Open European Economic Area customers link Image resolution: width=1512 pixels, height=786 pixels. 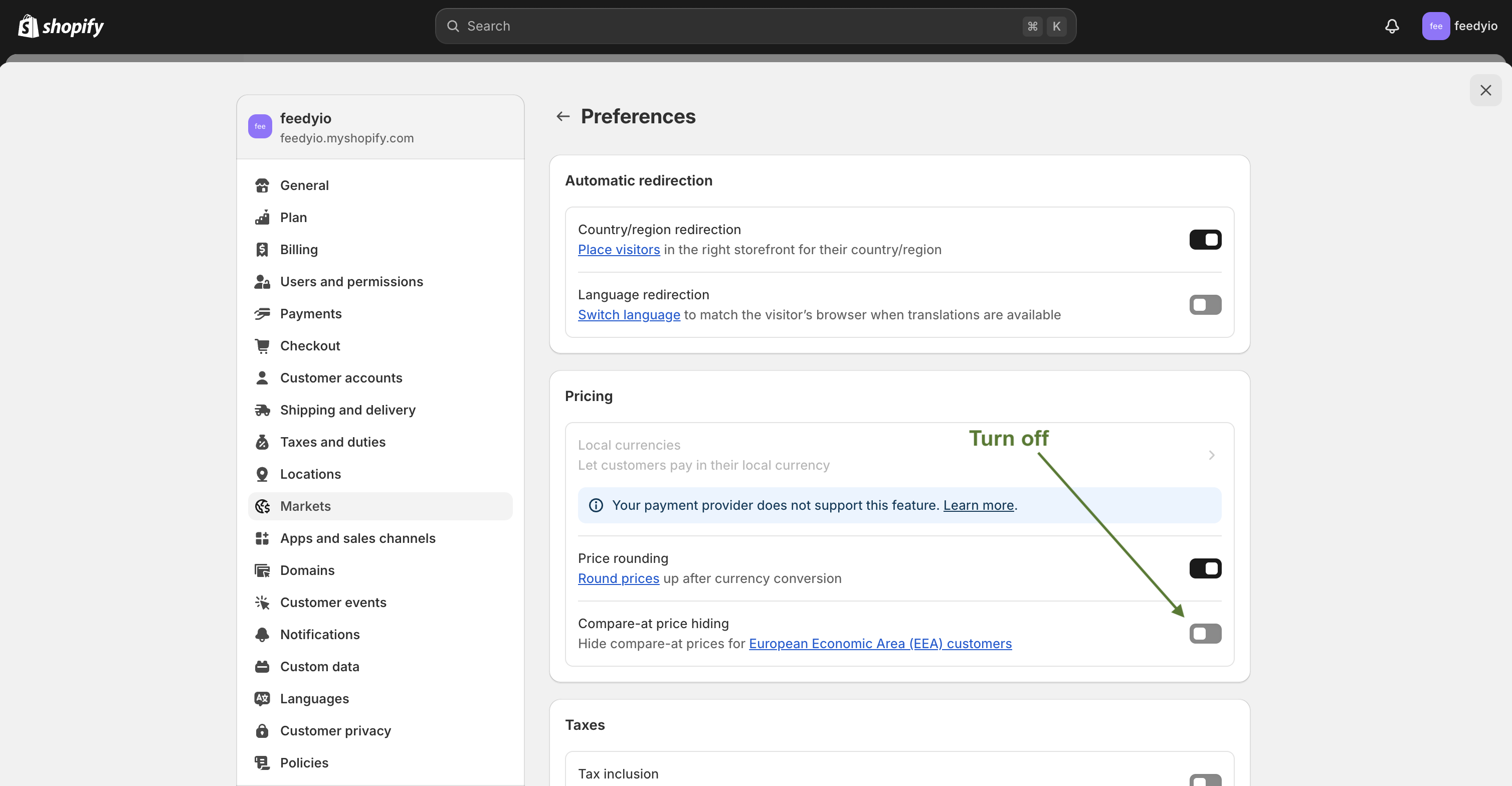click(x=880, y=643)
